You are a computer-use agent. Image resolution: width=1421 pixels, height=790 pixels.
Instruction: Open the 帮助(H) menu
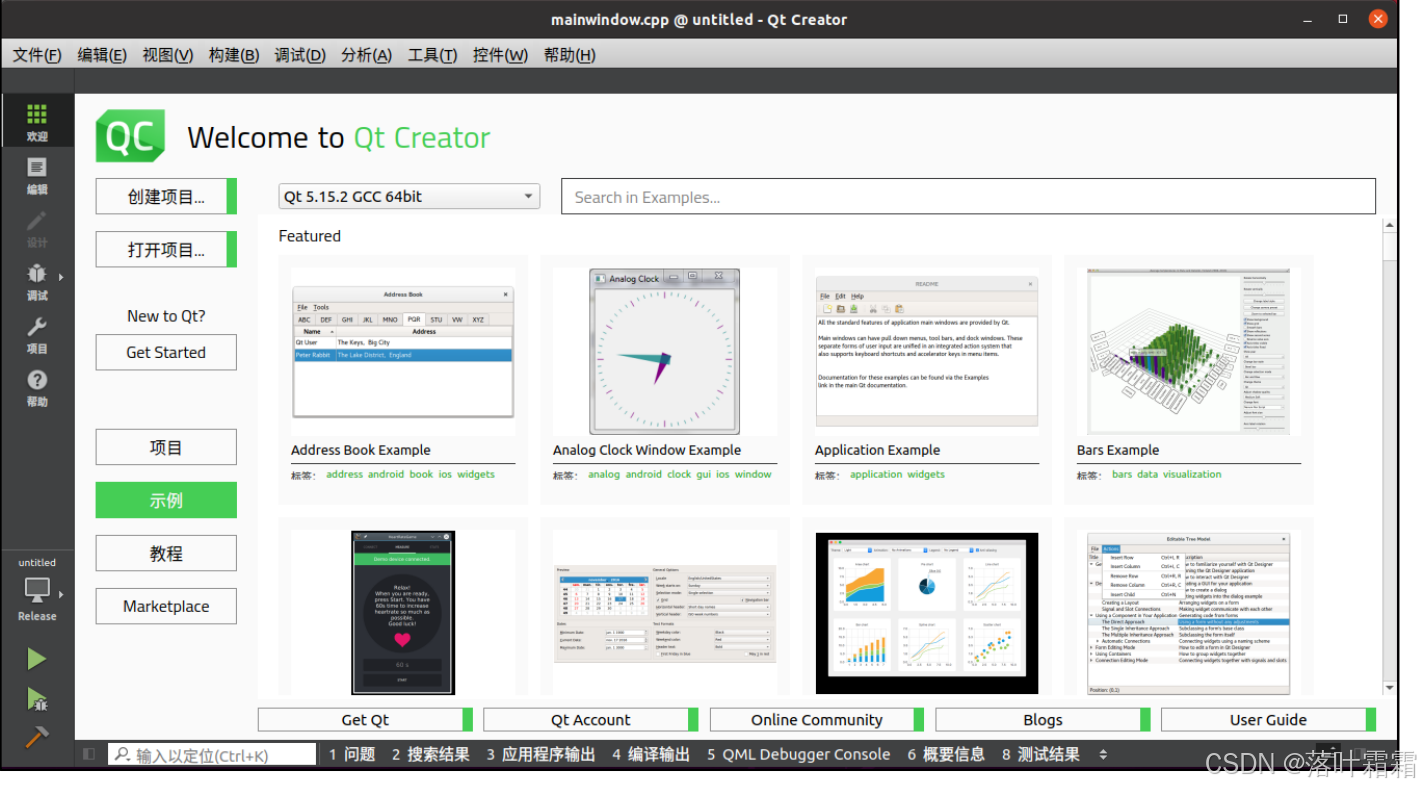pyautogui.click(x=569, y=55)
